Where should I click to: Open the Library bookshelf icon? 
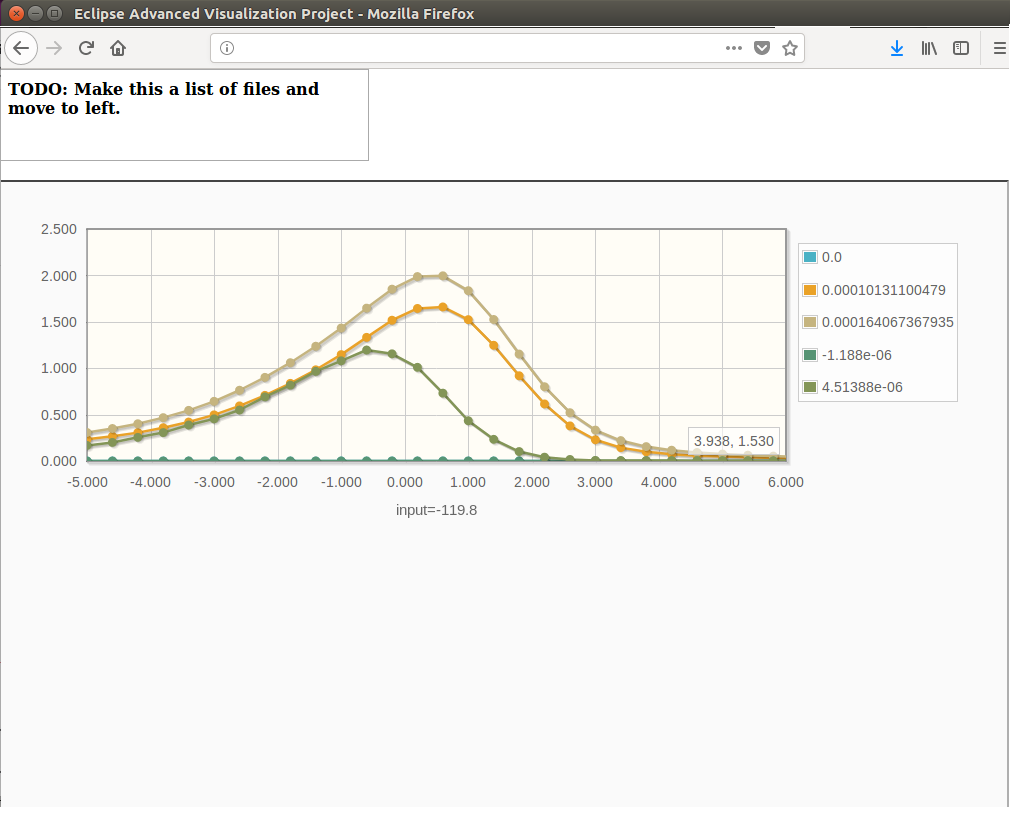coord(929,48)
